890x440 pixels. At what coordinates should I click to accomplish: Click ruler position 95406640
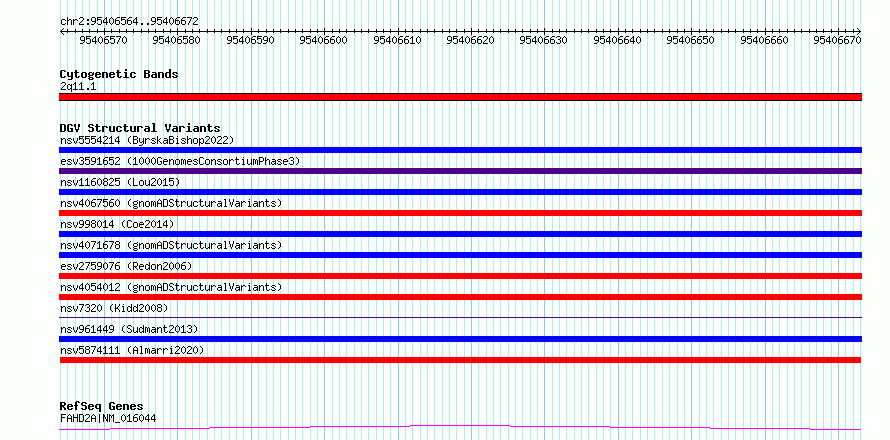(x=618, y=40)
